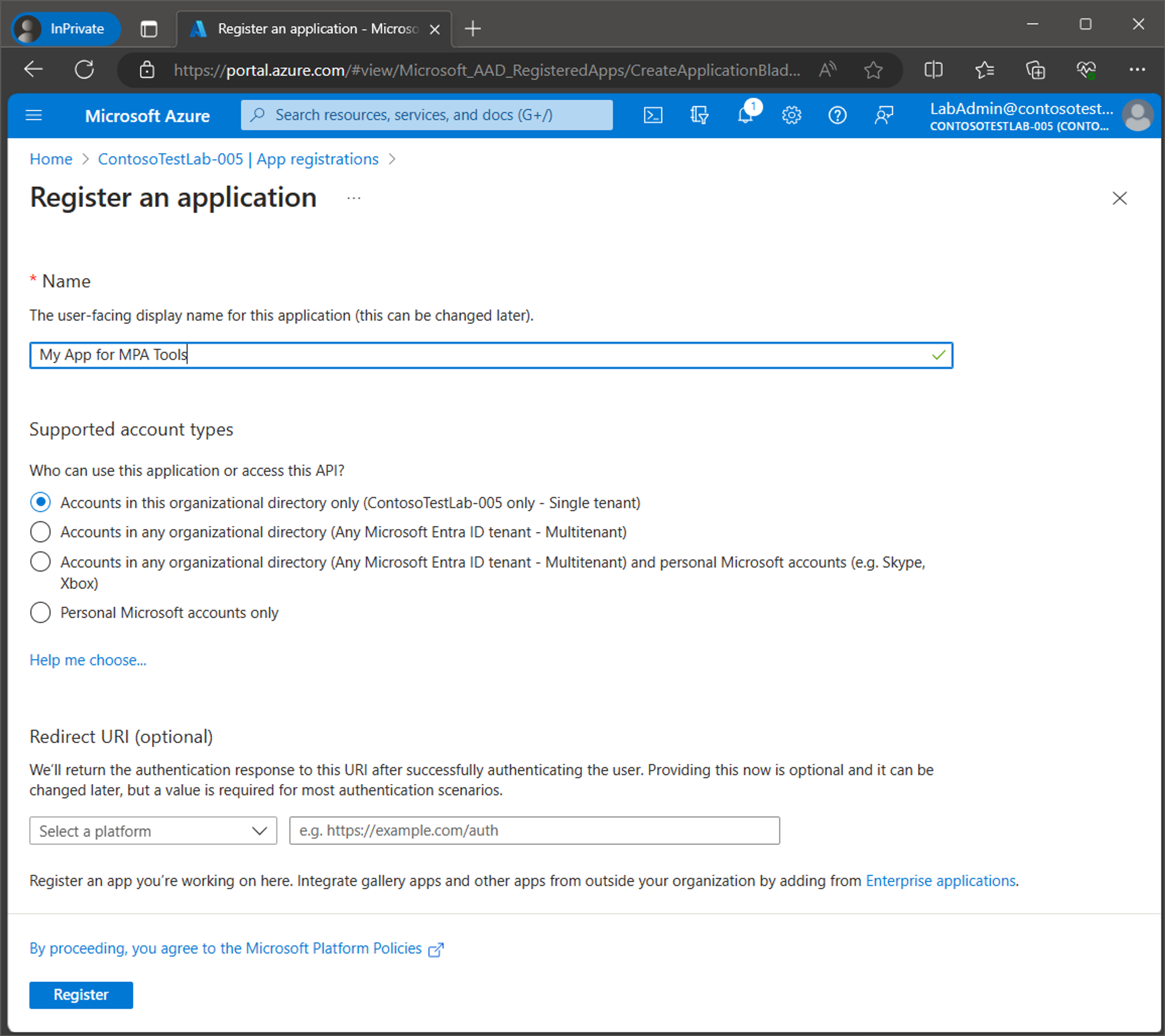Select Personal Microsoft accounts only
Viewport: 1165px width, 1036px height.
[x=40, y=612]
